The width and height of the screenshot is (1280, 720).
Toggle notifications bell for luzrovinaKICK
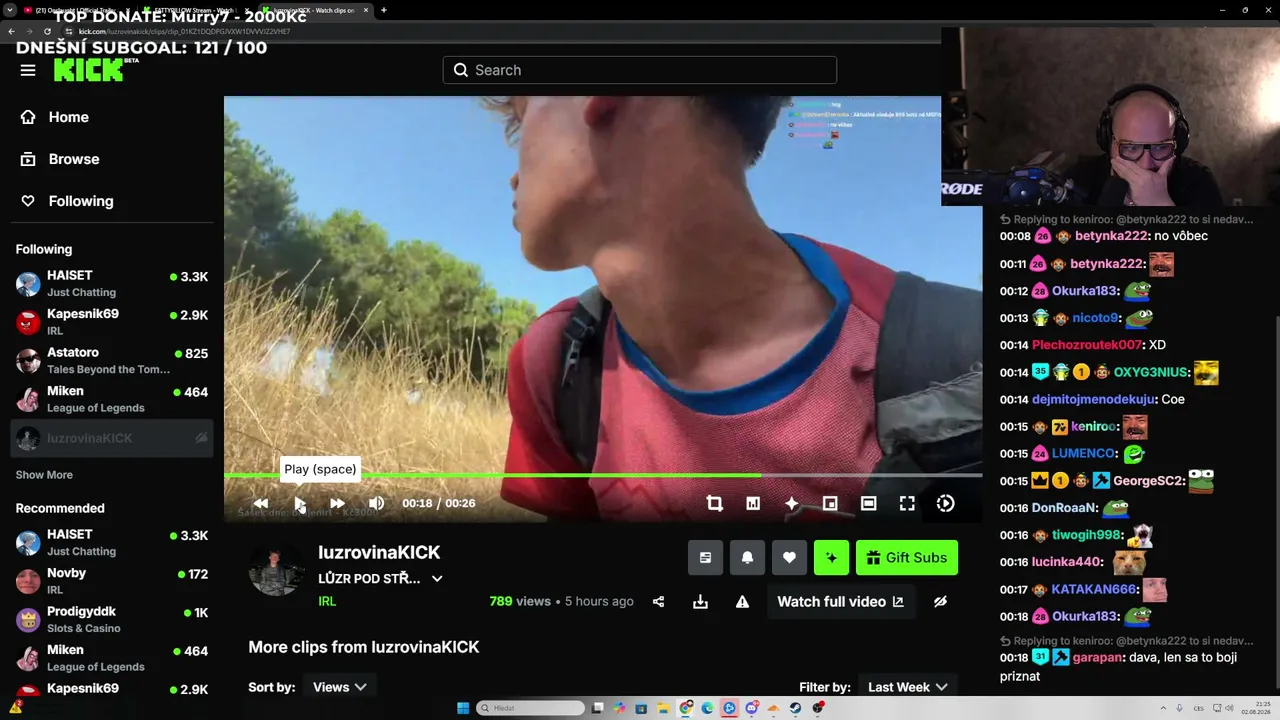pos(747,558)
